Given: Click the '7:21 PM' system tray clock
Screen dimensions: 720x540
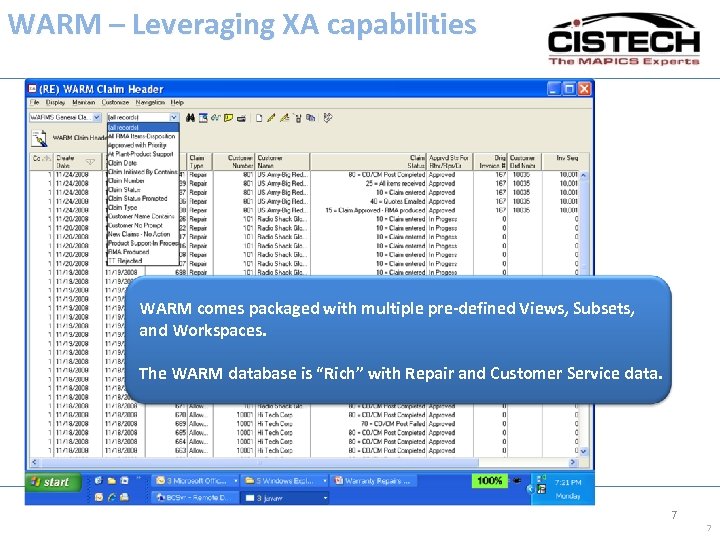Looking at the screenshot, I should point(568,482).
